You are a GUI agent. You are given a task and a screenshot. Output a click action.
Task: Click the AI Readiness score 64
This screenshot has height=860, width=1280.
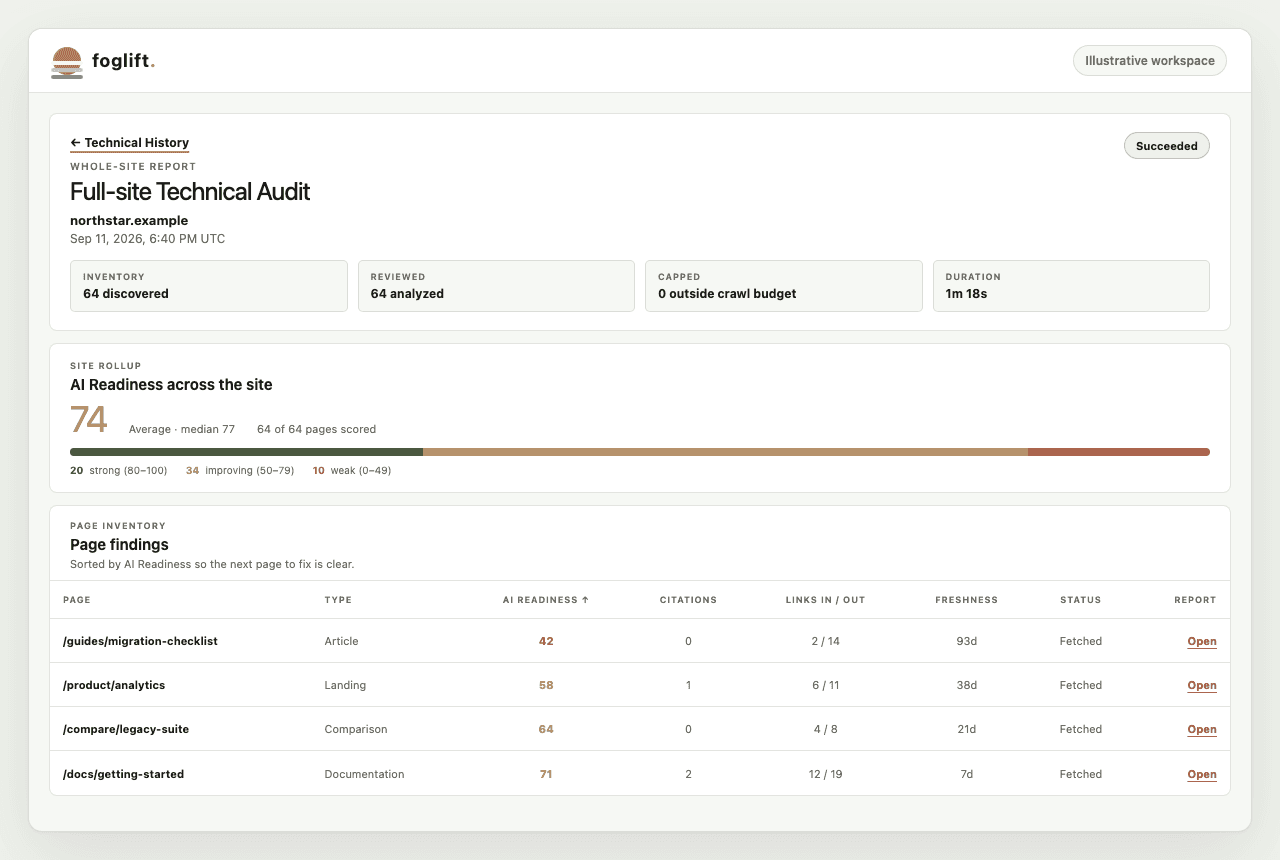(546, 729)
